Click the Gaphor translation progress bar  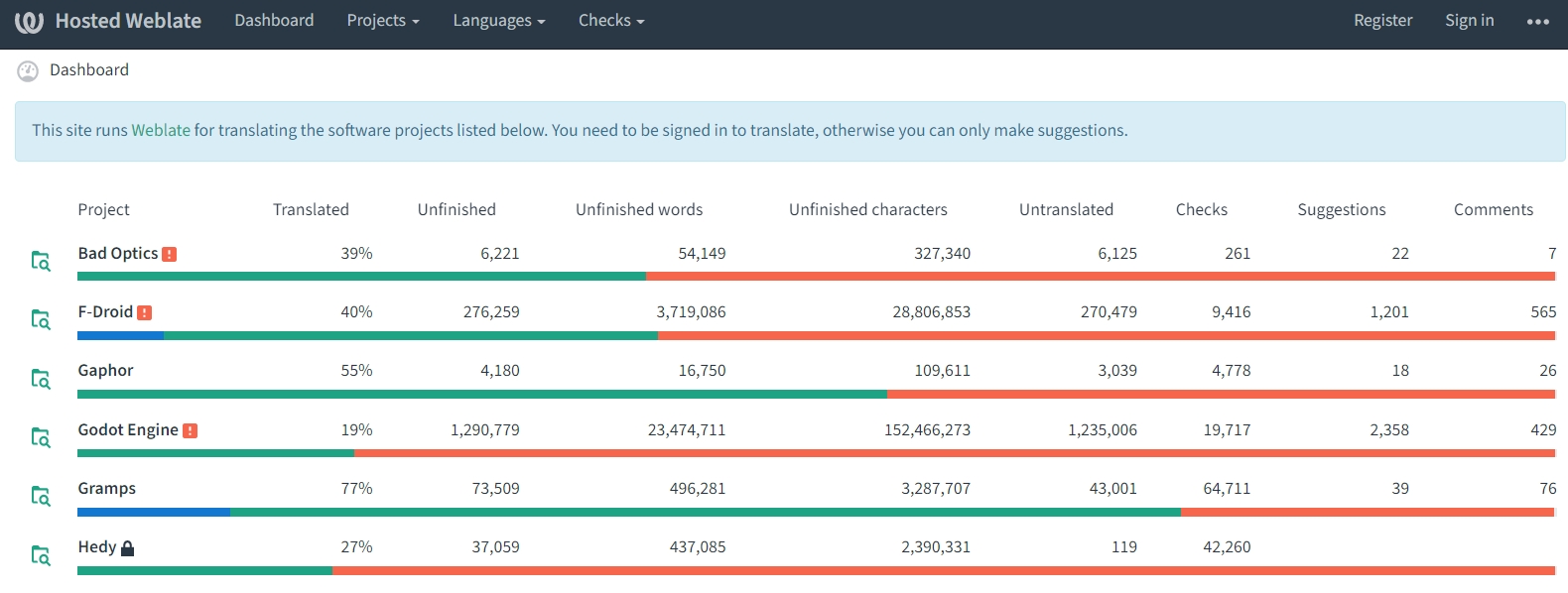[816, 395]
